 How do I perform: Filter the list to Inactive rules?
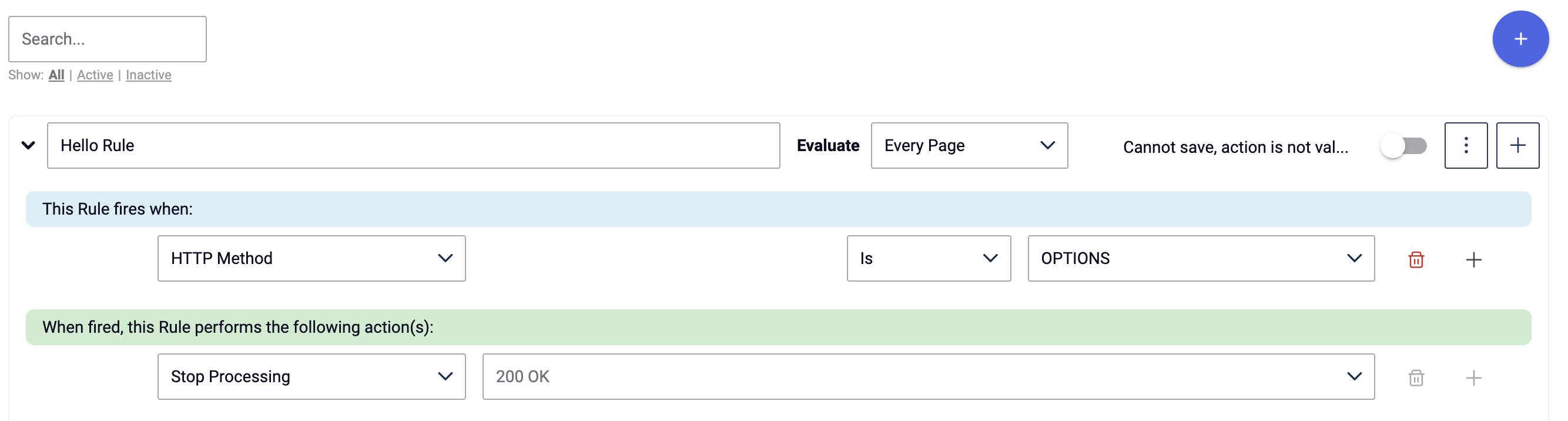click(148, 74)
